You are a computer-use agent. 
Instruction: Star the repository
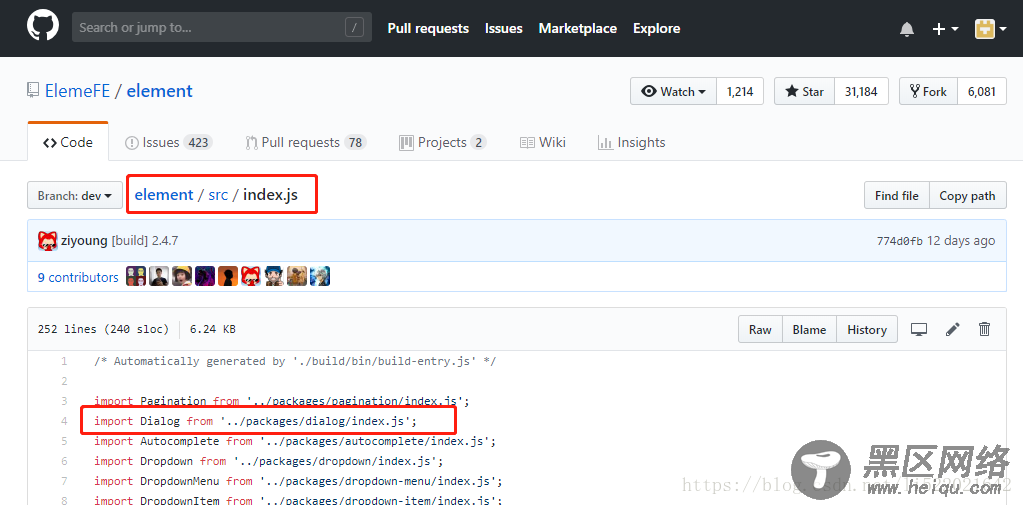coord(804,91)
